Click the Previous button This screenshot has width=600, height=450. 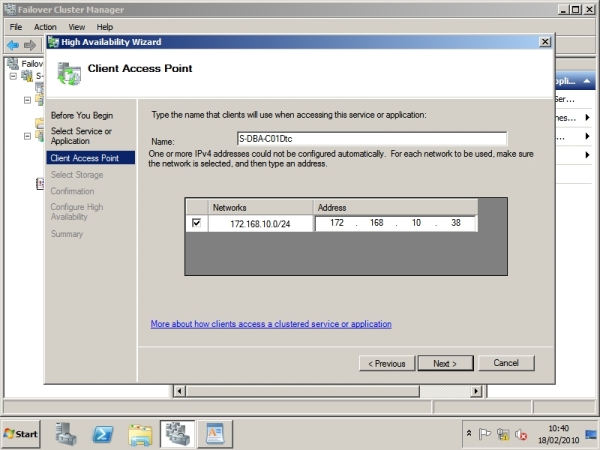click(x=387, y=363)
